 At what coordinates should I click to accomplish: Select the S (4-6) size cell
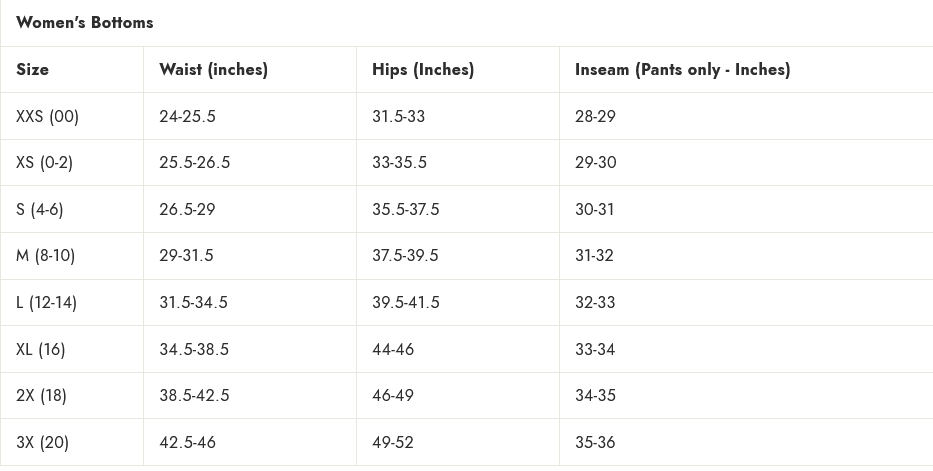(40, 209)
